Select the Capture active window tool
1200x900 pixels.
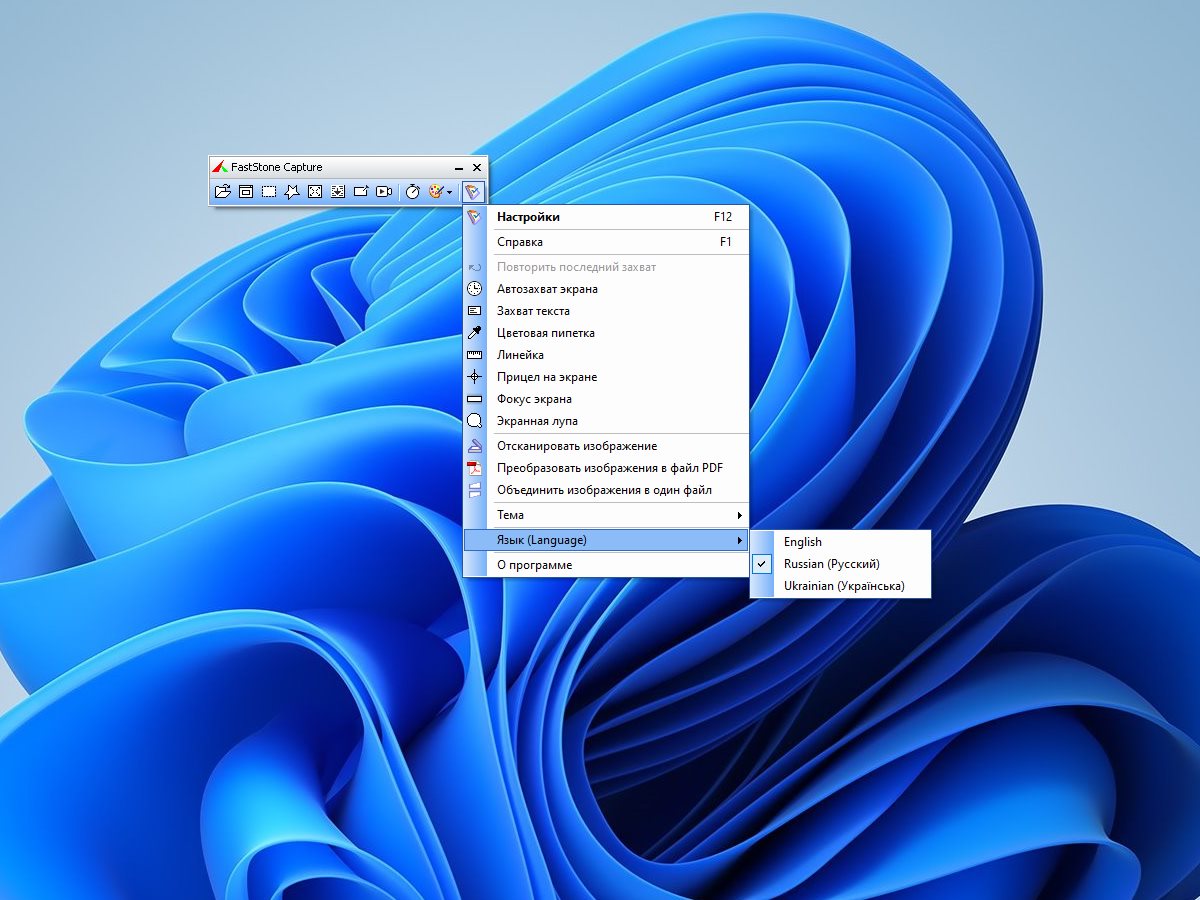[246, 192]
